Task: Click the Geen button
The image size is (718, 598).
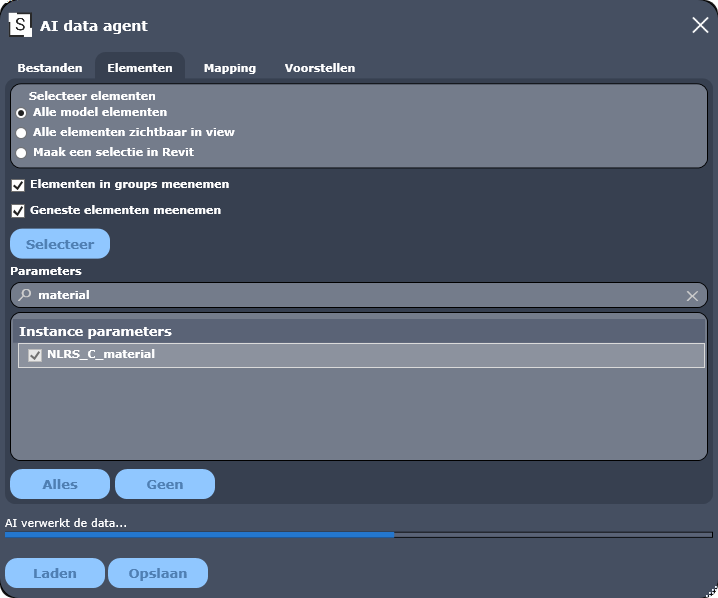Action: (165, 484)
